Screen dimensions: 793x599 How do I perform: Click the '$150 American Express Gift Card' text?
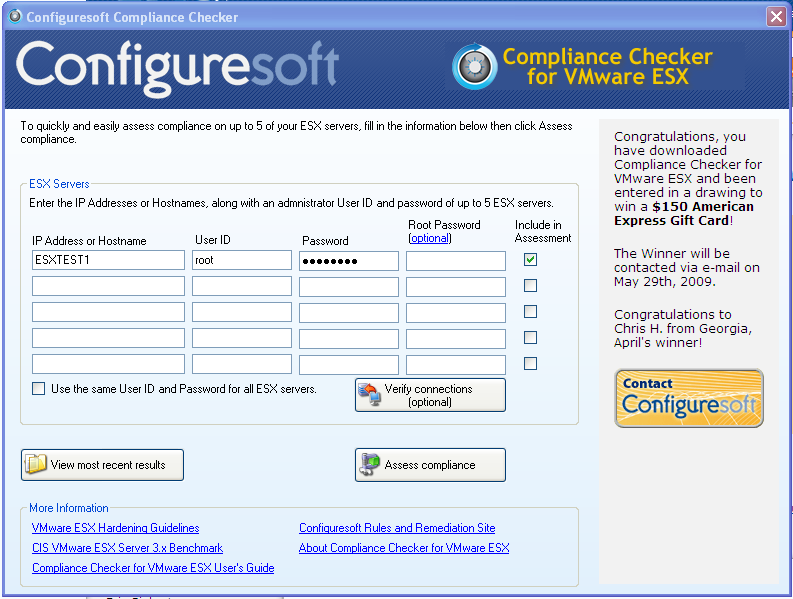pyautogui.click(x=684, y=213)
